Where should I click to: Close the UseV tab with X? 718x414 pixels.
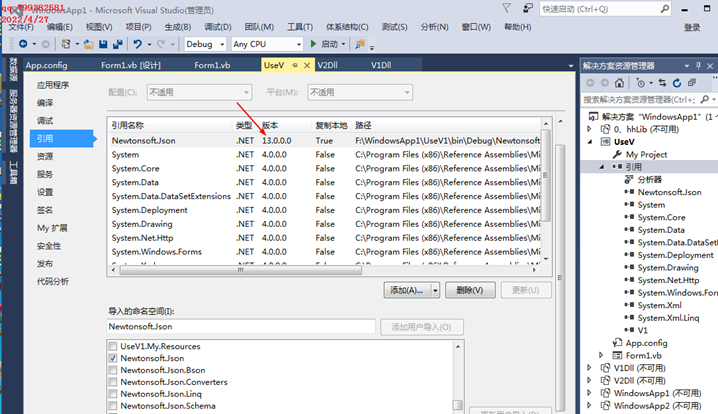307,65
